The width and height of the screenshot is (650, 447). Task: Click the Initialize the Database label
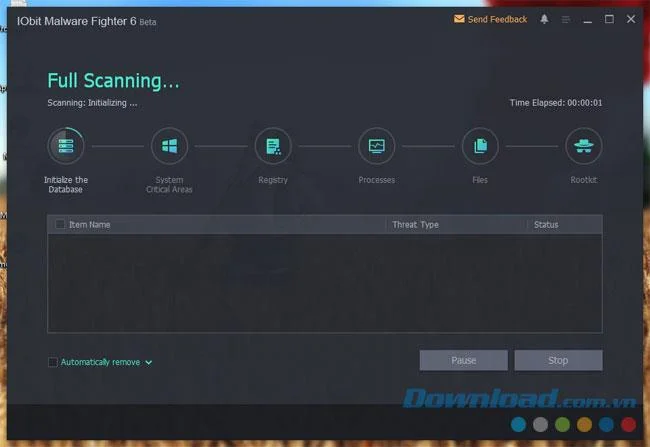pos(66,185)
